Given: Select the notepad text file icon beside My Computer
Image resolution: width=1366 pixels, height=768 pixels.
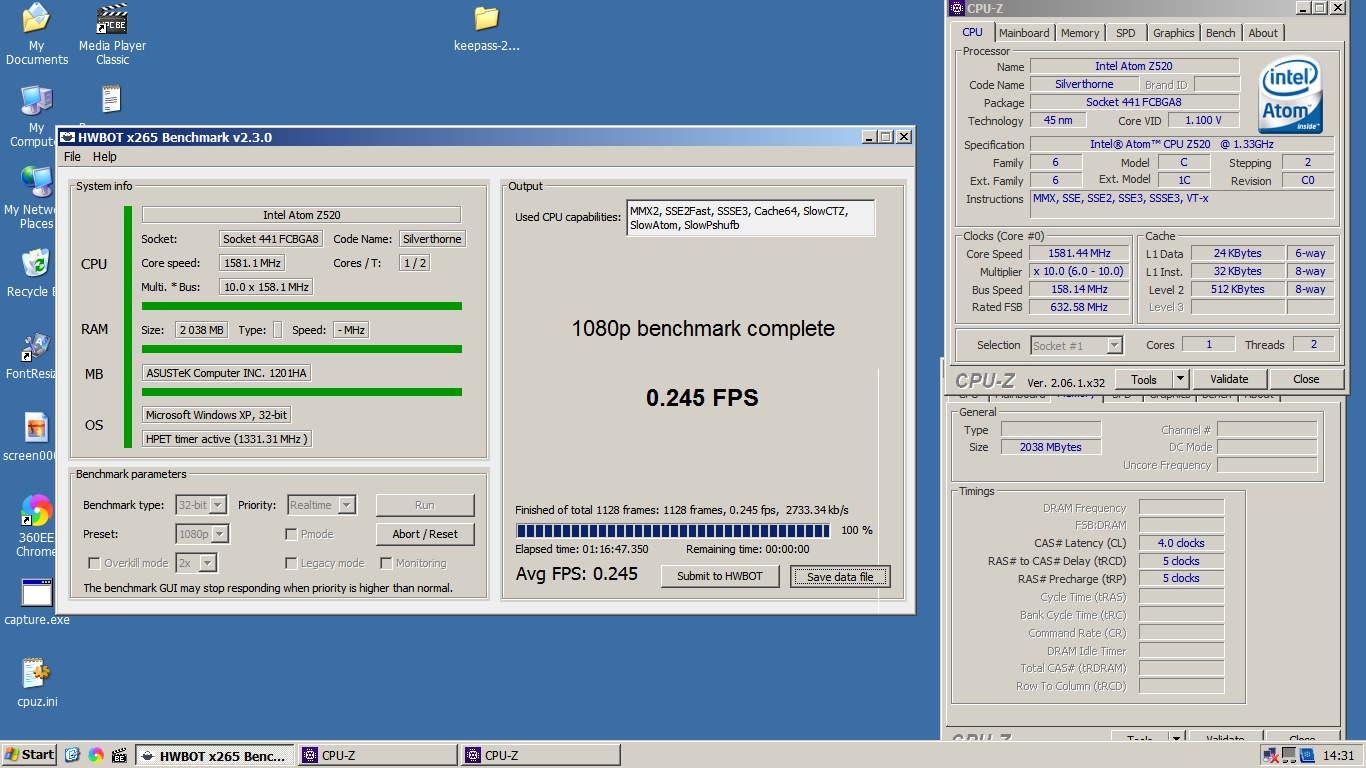Looking at the screenshot, I should pyautogui.click(x=111, y=100).
